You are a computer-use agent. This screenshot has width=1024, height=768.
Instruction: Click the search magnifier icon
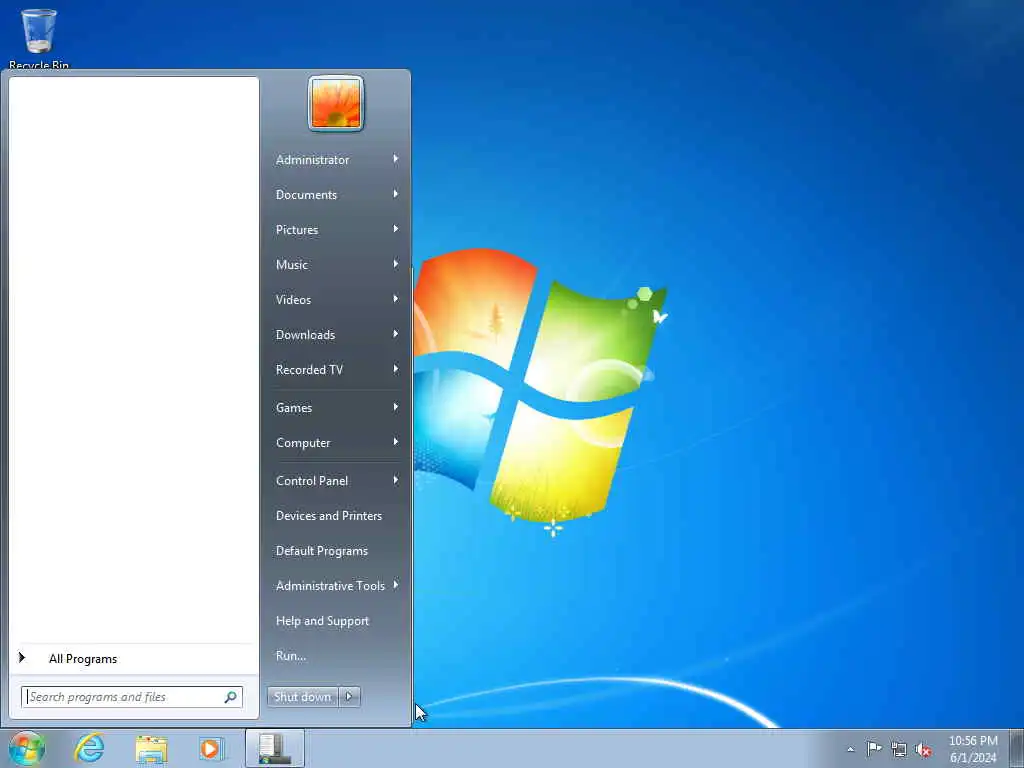(231, 697)
